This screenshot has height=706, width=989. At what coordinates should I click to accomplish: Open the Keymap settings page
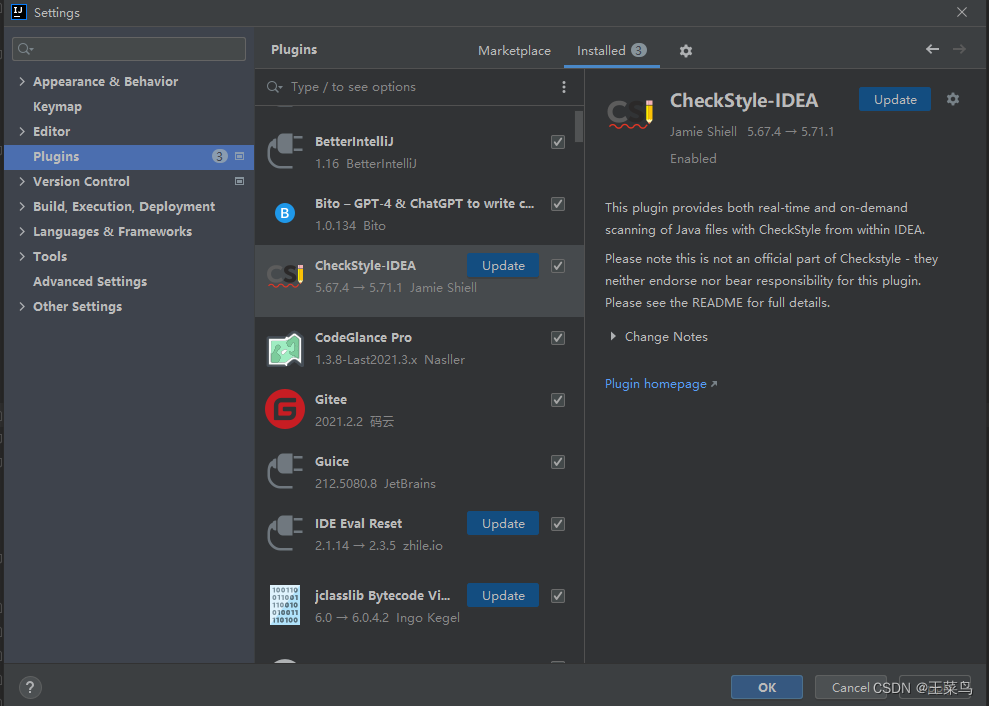tap(57, 107)
